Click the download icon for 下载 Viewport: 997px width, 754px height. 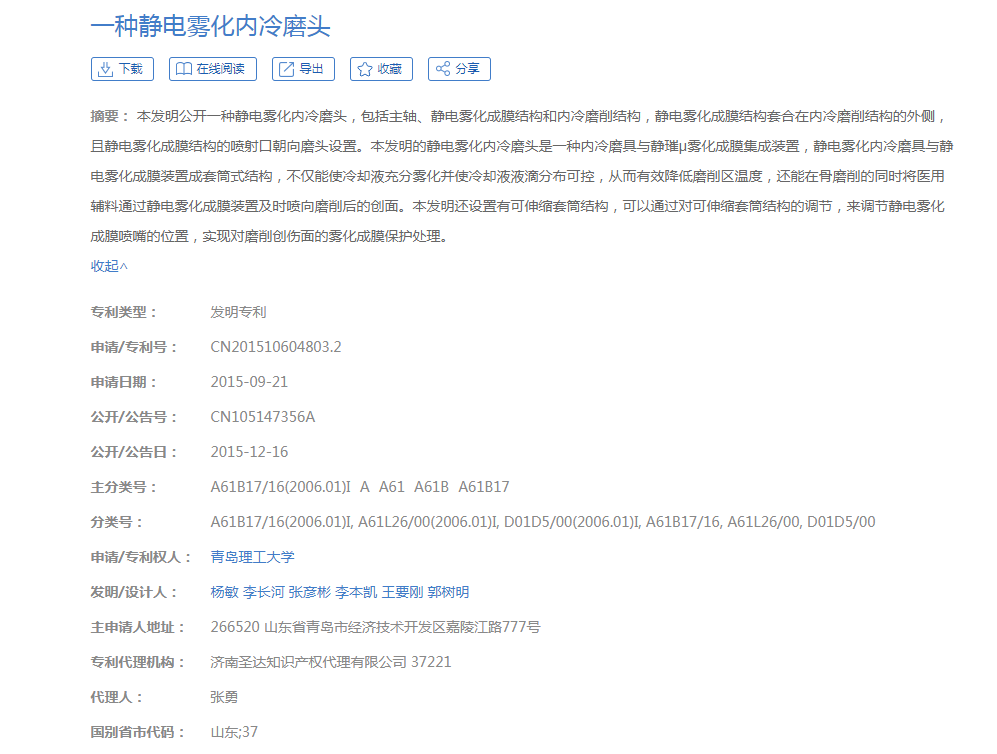105,69
